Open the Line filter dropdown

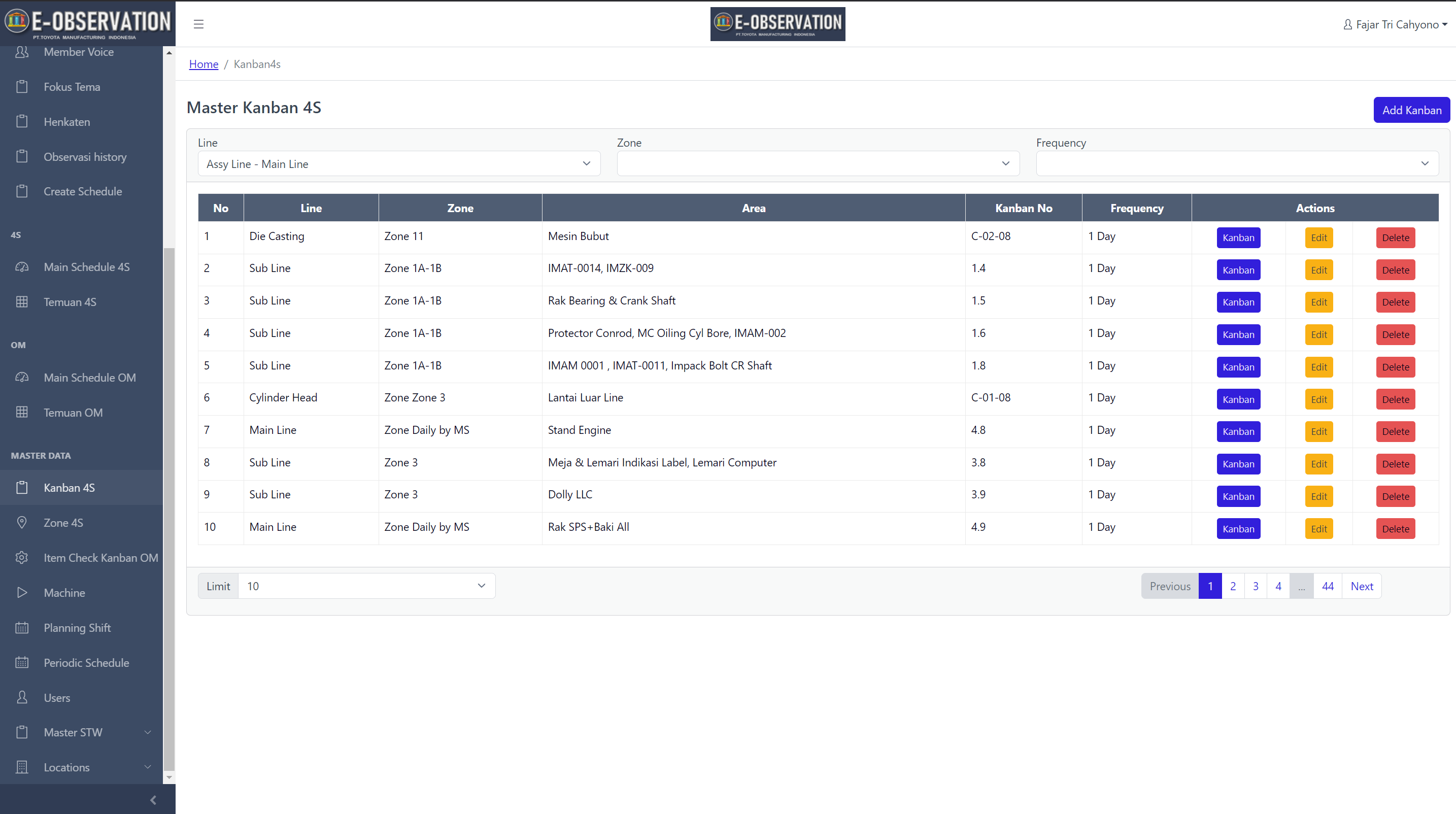pyautogui.click(x=399, y=164)
